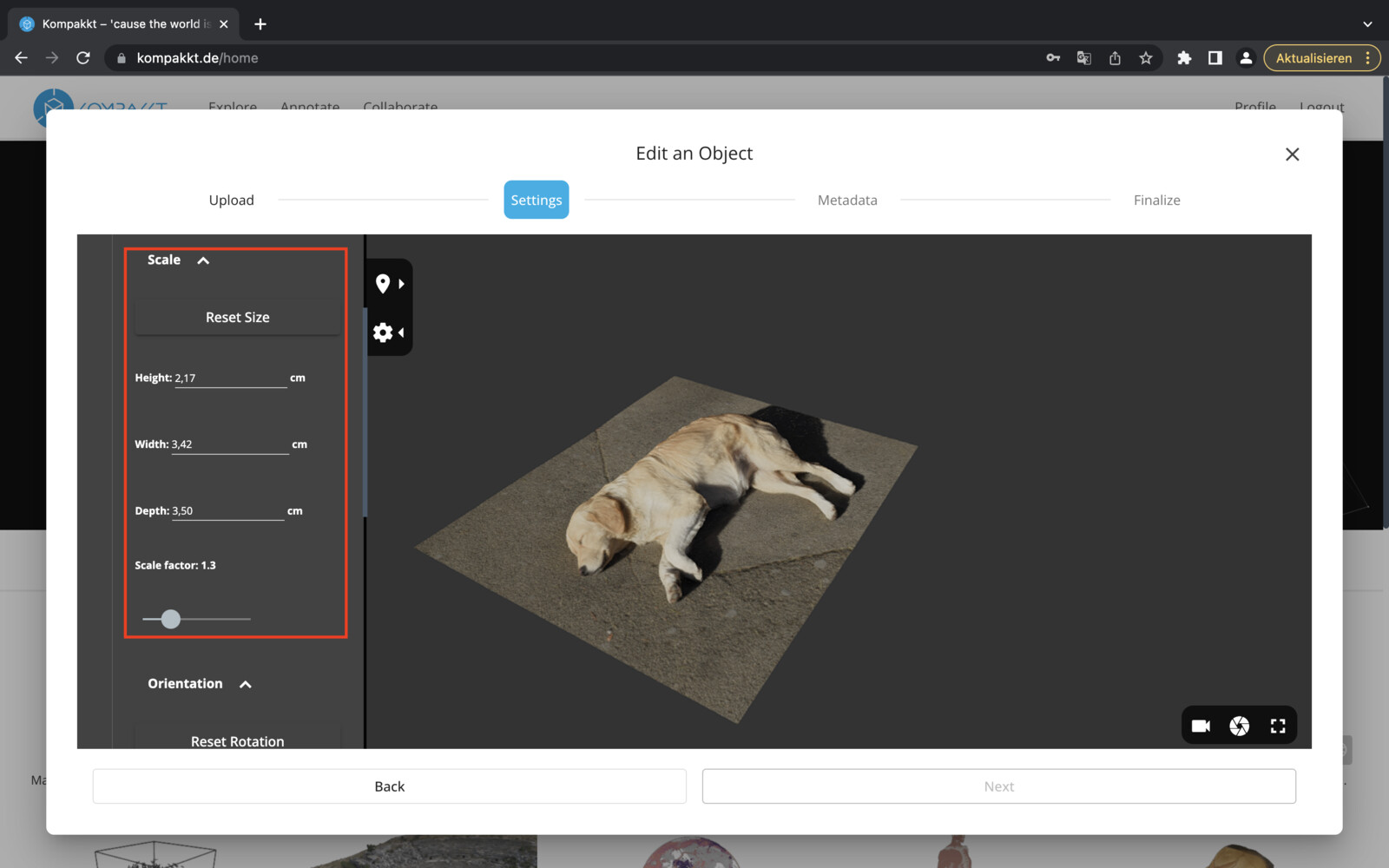Toggle the browser side panel icon
This screenshot has height=868, width=1389.
coord(1215,58)
